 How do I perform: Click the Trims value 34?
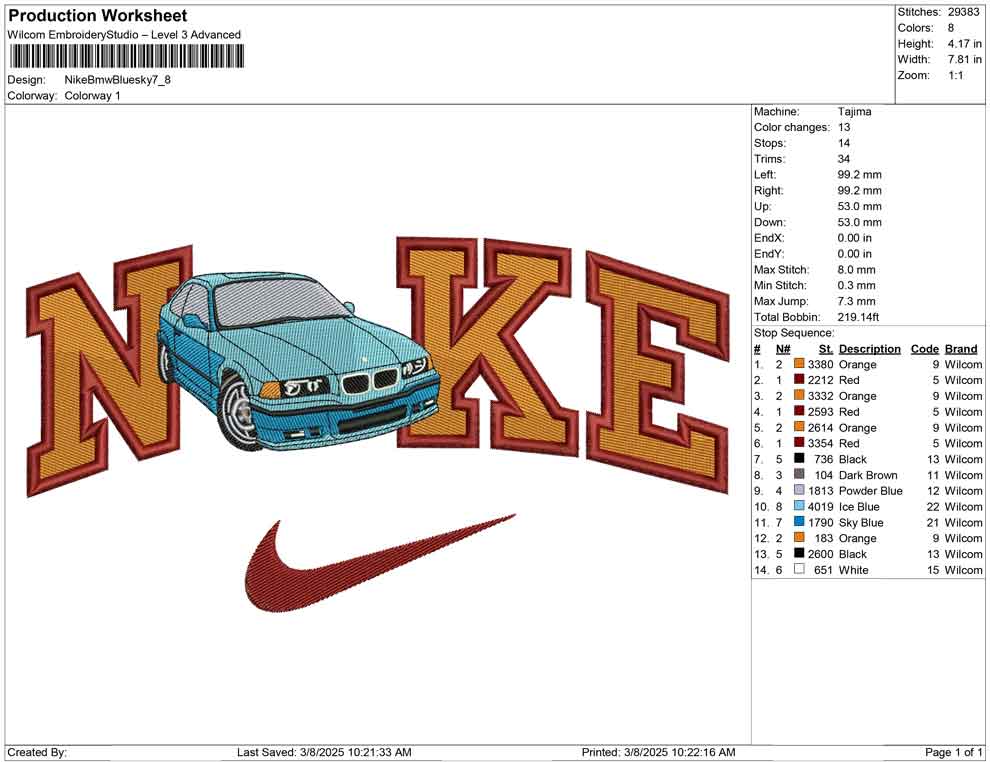point(844,158)
